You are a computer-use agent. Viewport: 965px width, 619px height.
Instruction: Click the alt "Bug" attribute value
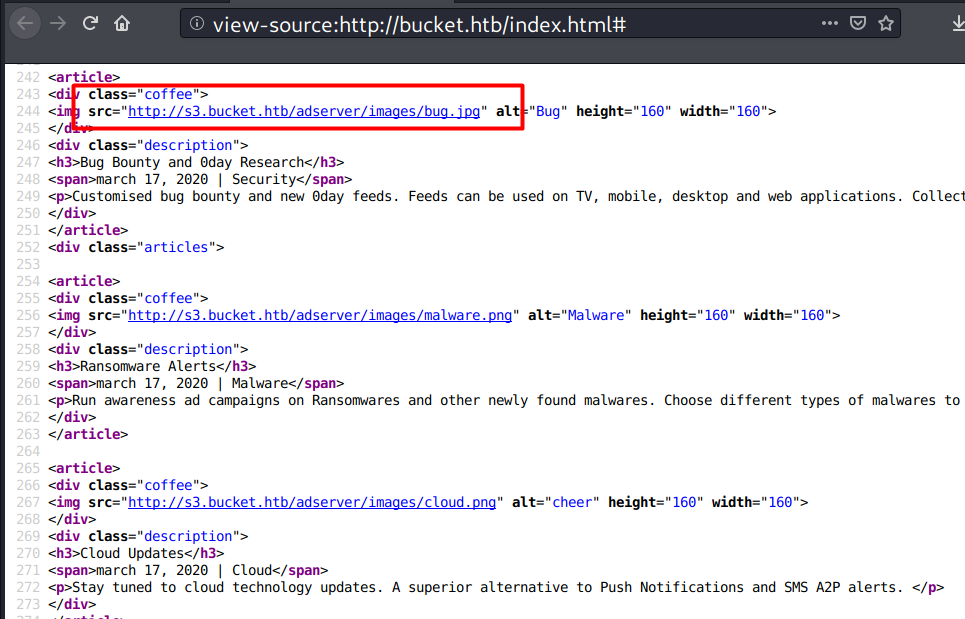click(x=548, y=111)
